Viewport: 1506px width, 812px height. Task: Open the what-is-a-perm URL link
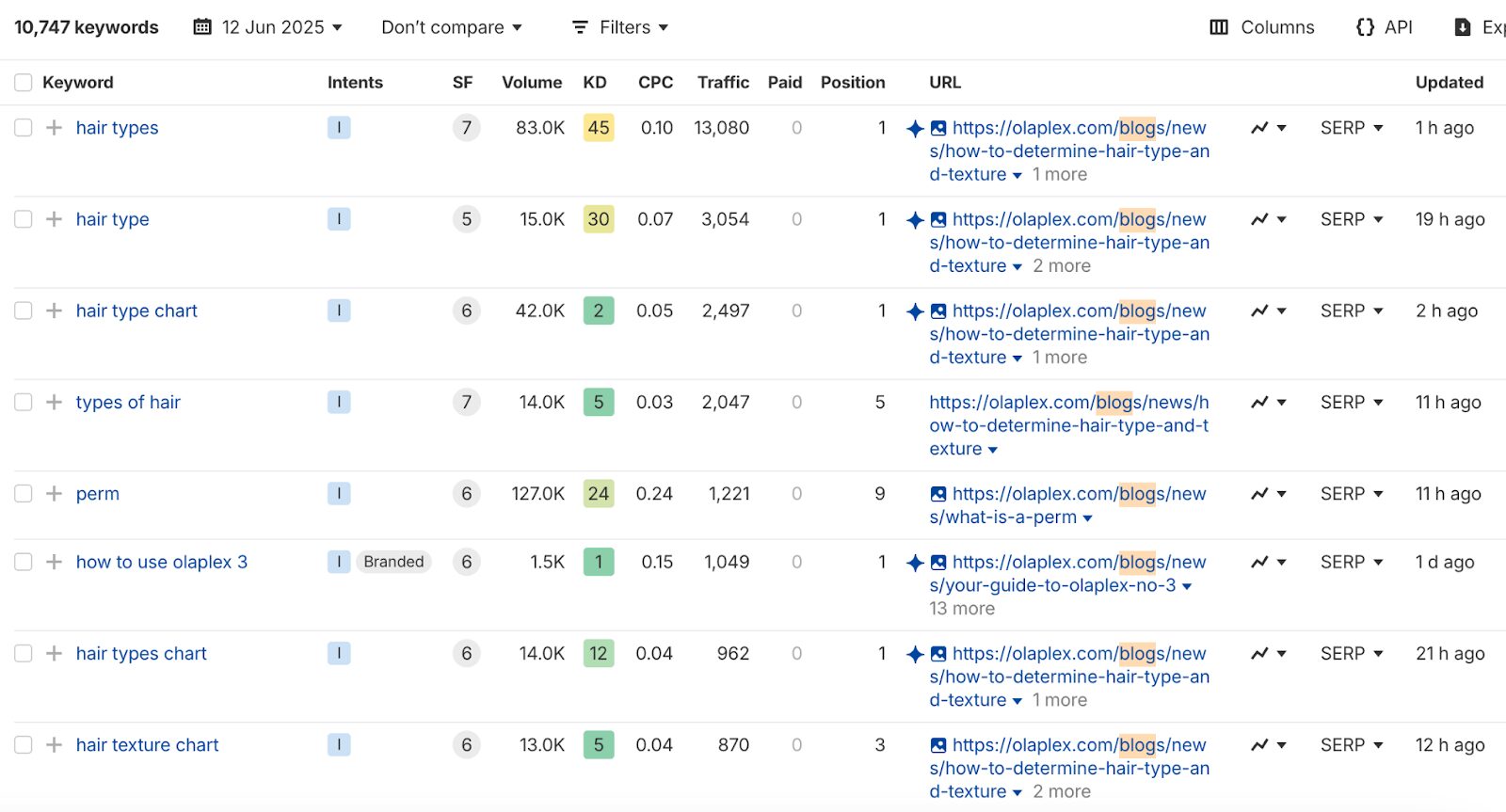(1067, 505)
